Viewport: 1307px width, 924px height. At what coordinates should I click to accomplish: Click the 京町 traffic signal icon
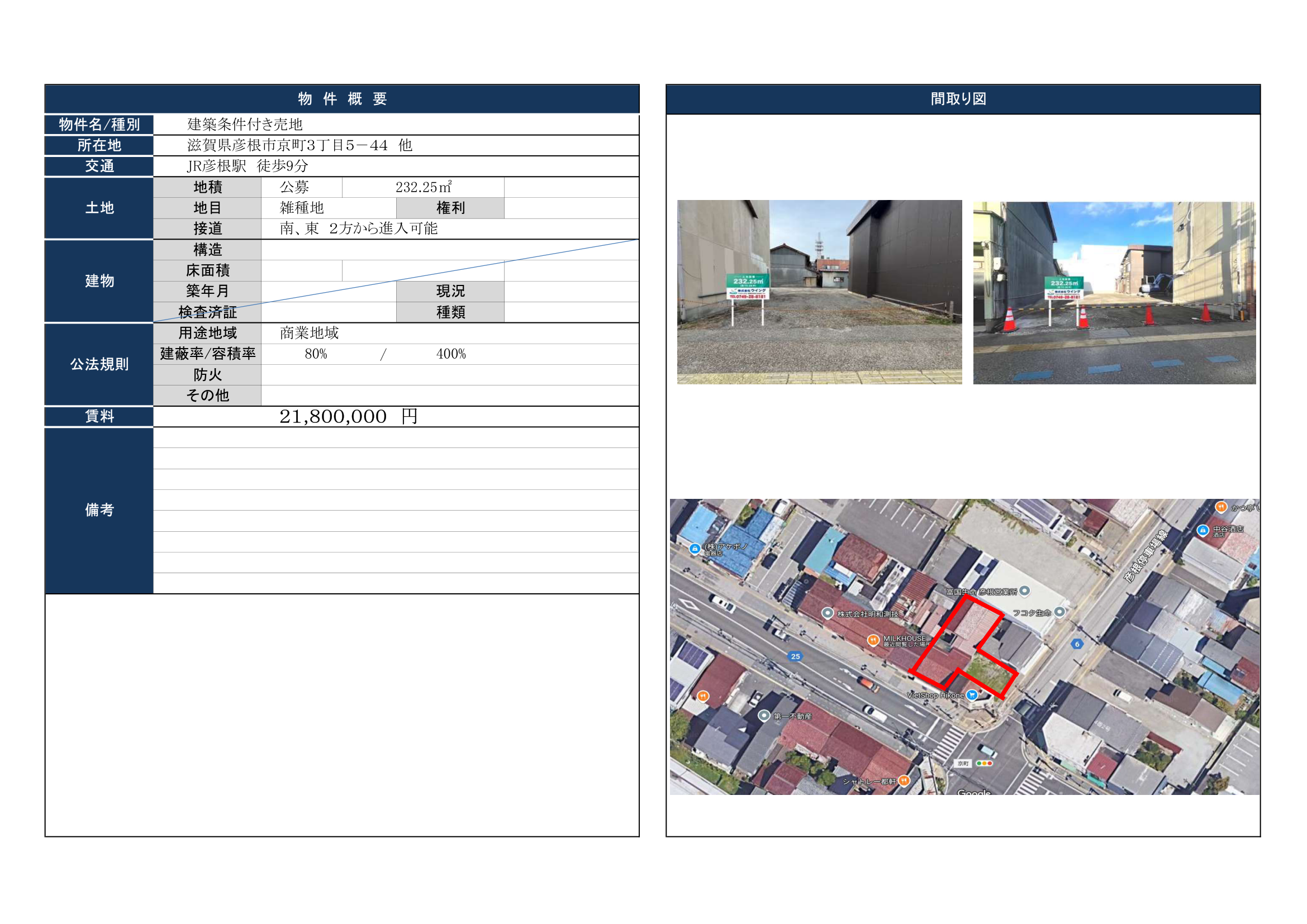click(x=984, y=763)
